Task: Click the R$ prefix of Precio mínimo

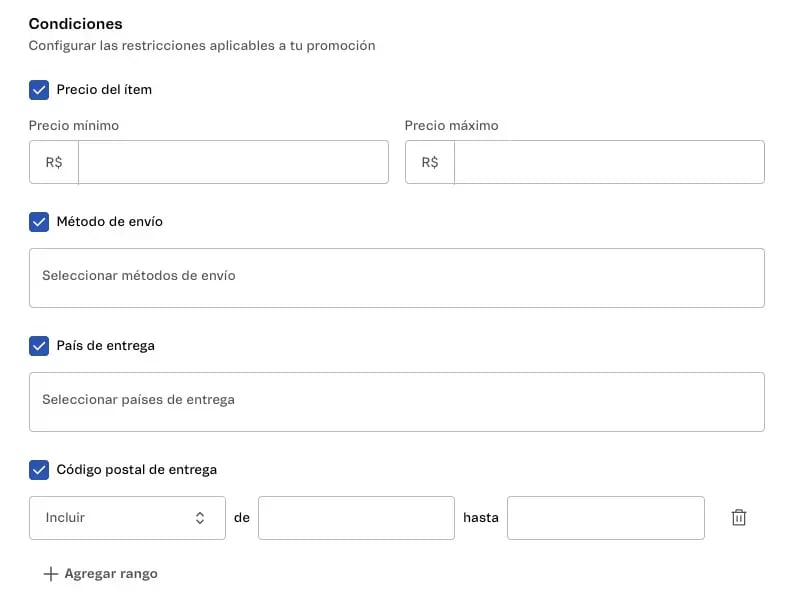Action: tap(54, 162)
